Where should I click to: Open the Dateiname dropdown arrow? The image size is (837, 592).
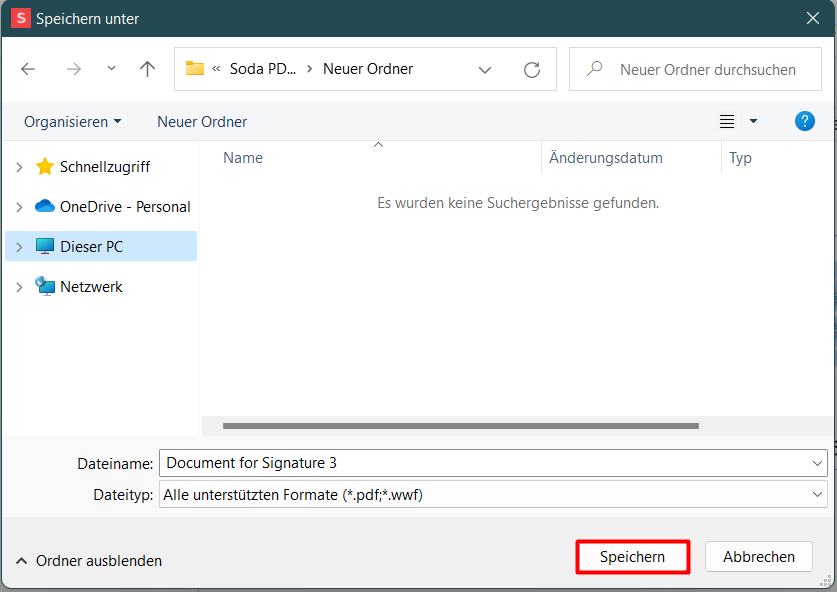817,463
